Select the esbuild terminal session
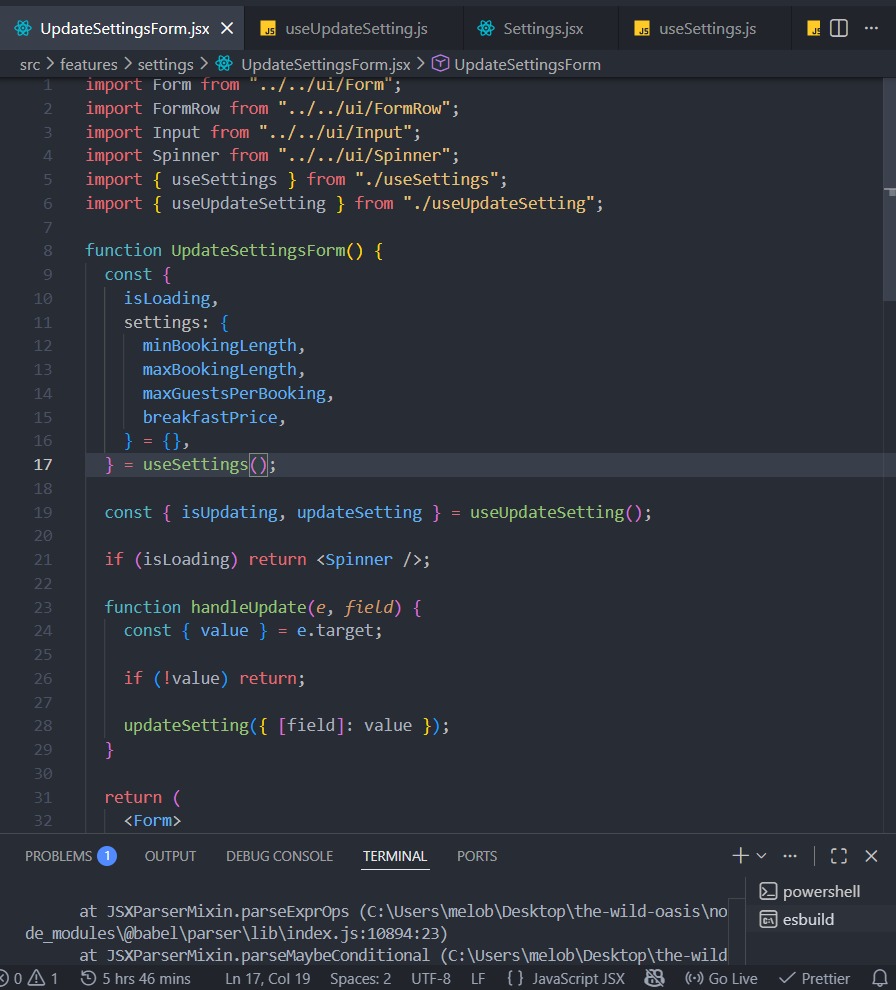This screenshot has height=990, width=896. pyautogui.click(x=808, y=919)
